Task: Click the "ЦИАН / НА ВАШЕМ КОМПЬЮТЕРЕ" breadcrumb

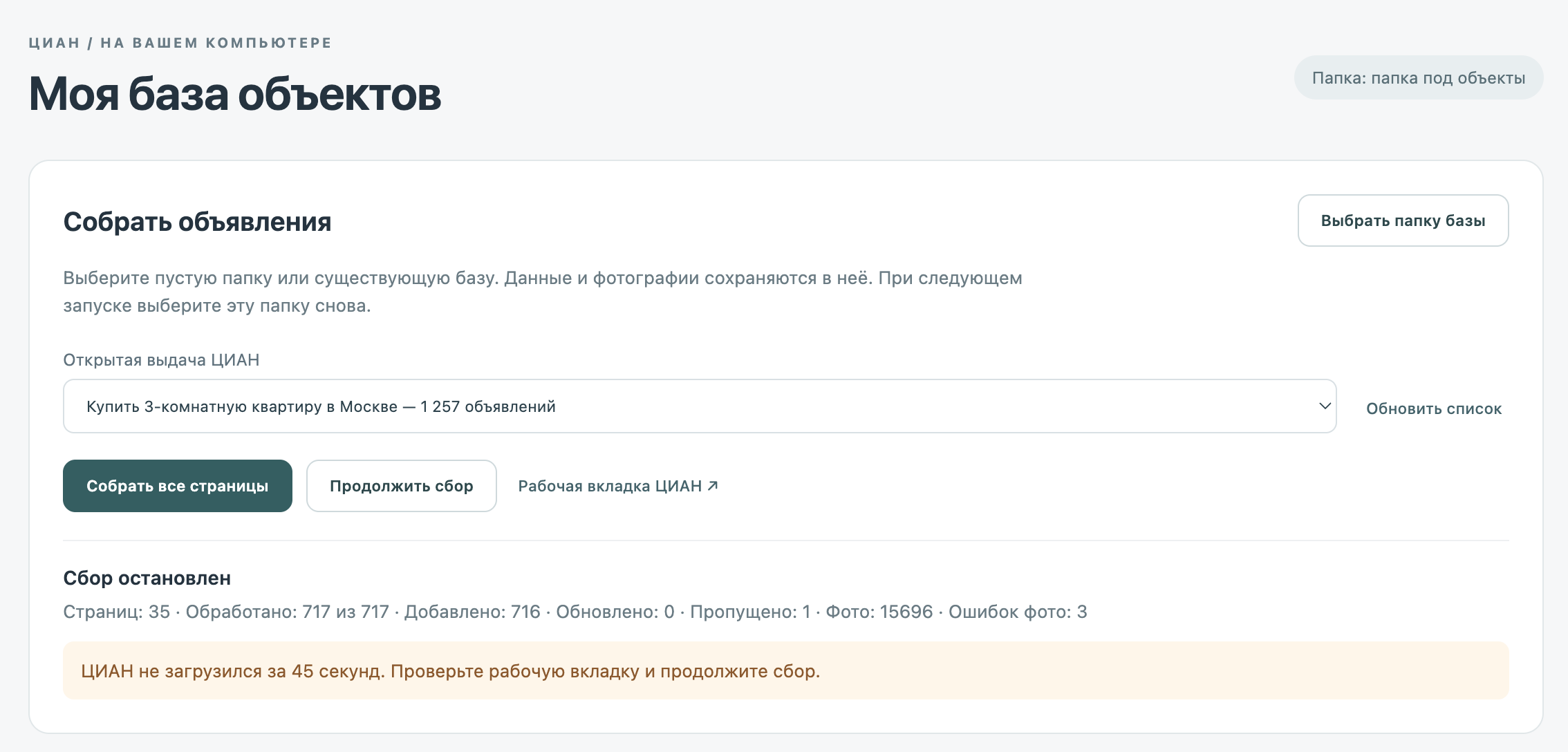Action: 180,43
